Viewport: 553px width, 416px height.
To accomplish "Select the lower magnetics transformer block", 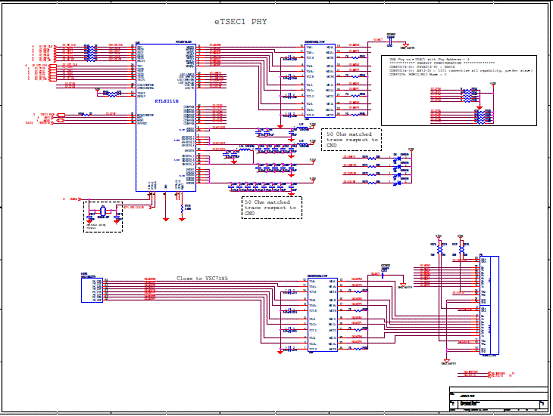I will pyautogui.click(x=322, y=315).
